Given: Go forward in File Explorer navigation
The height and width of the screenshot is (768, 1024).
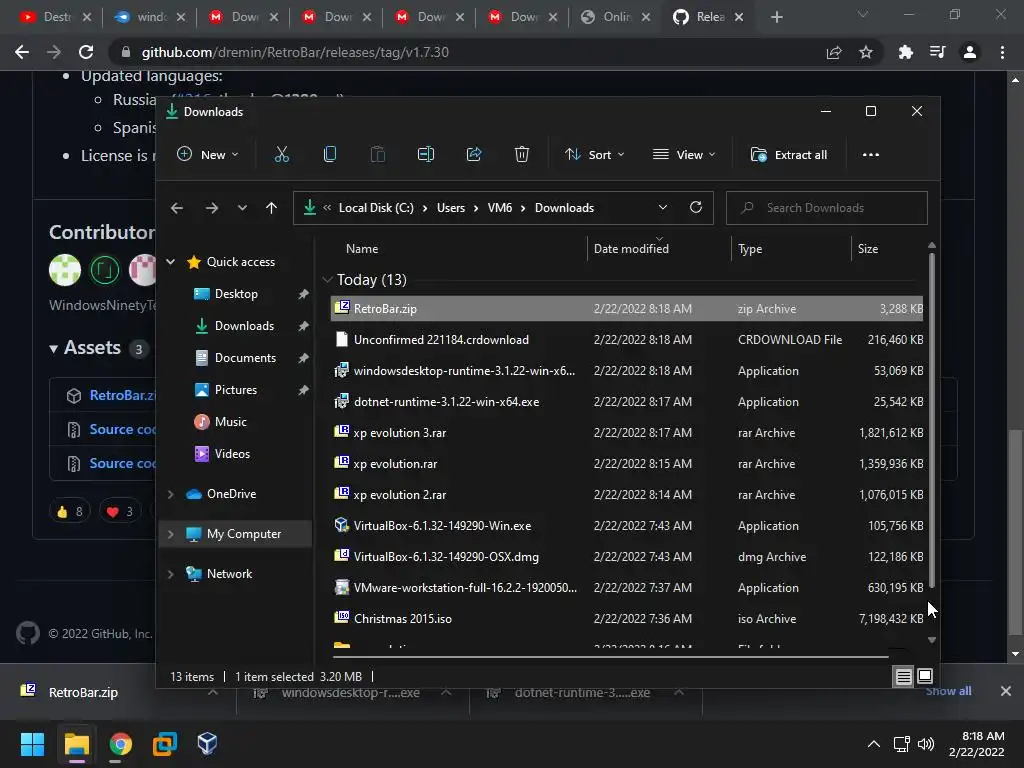Looking at the screenshot, I should point(212,208).
